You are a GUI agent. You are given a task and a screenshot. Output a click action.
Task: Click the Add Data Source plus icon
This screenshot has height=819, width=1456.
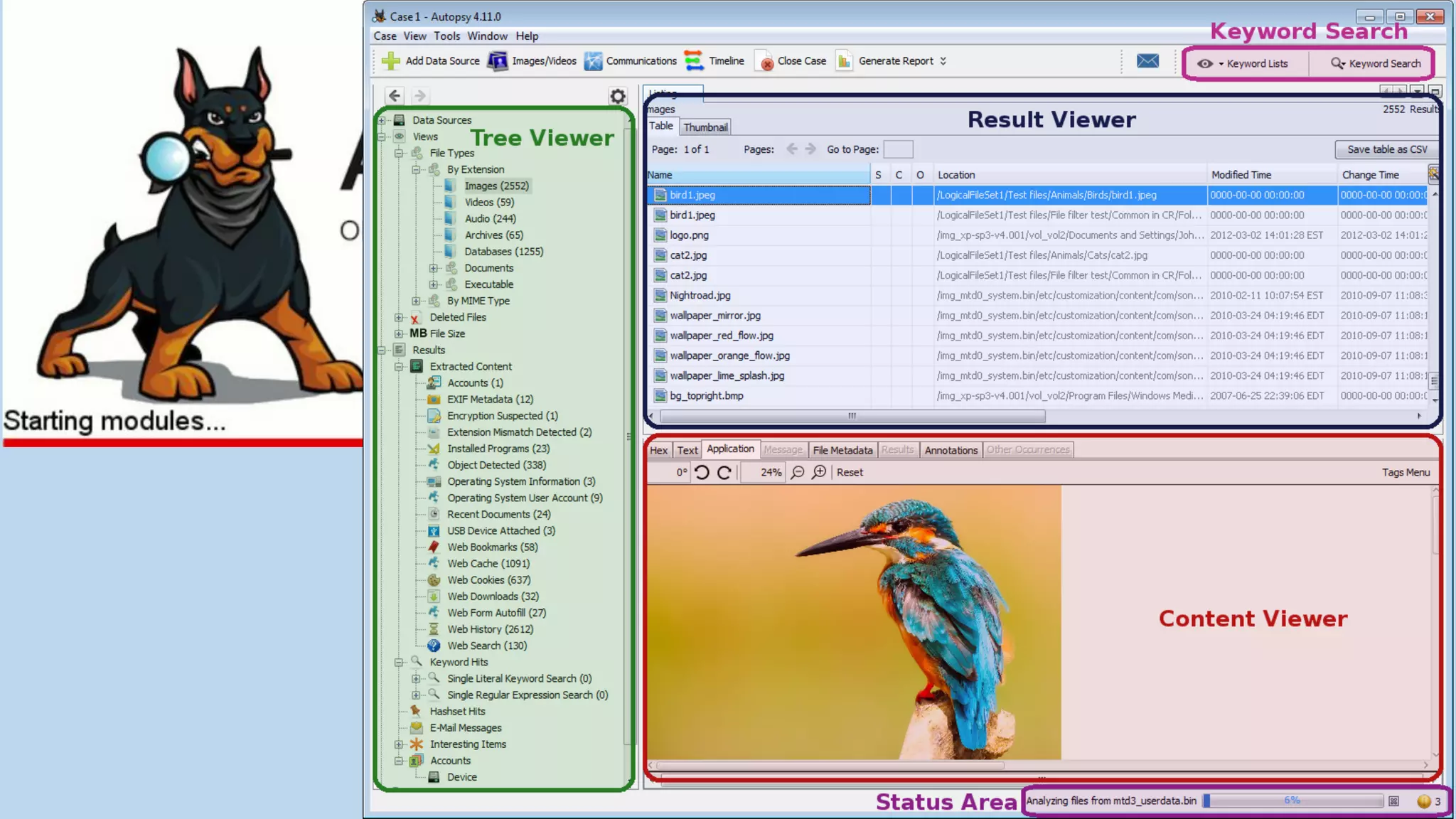tap(390, 61)
